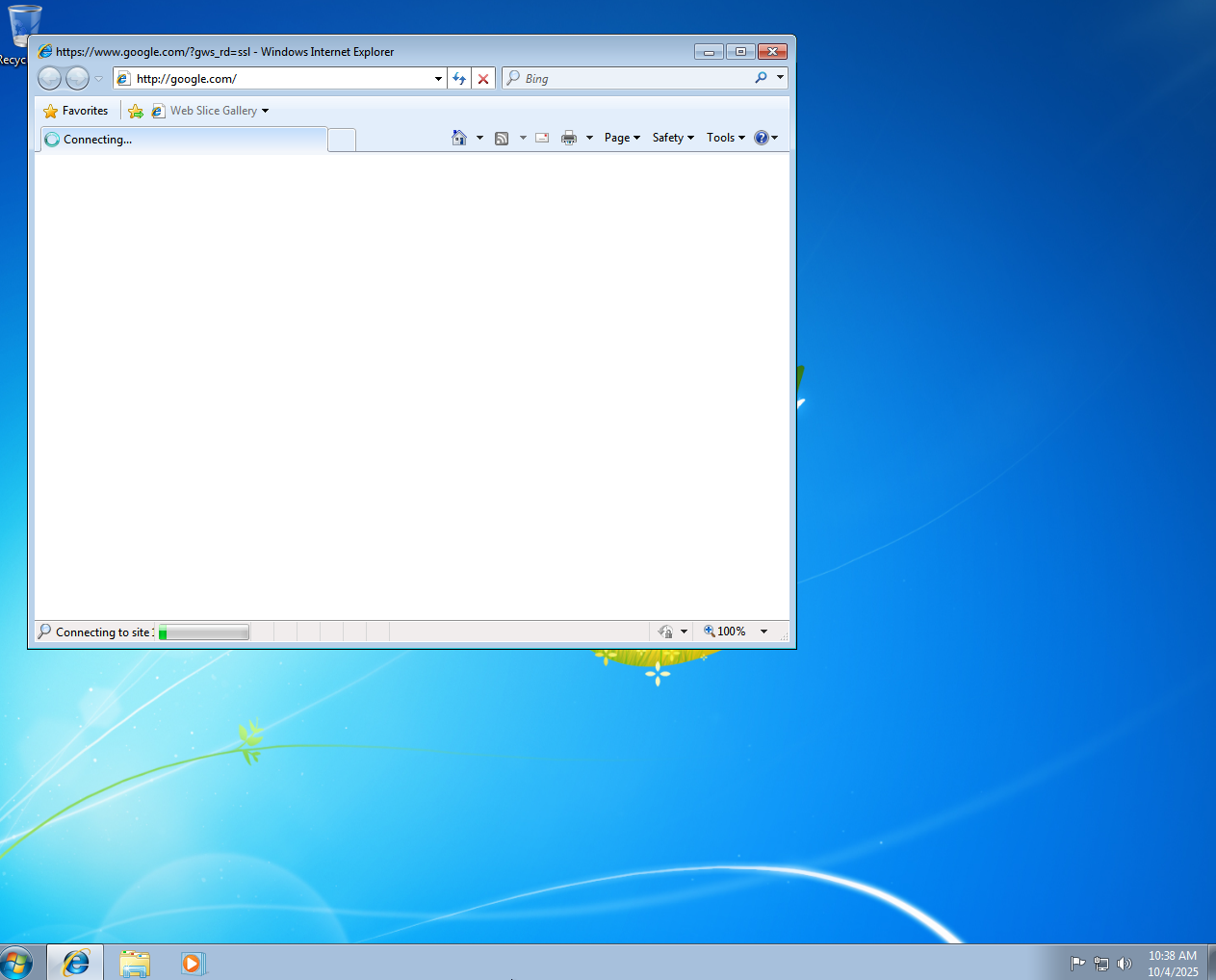Open the Web Slice Gallery link
This screenshot has height=980, width=1216.
(205, 111)
